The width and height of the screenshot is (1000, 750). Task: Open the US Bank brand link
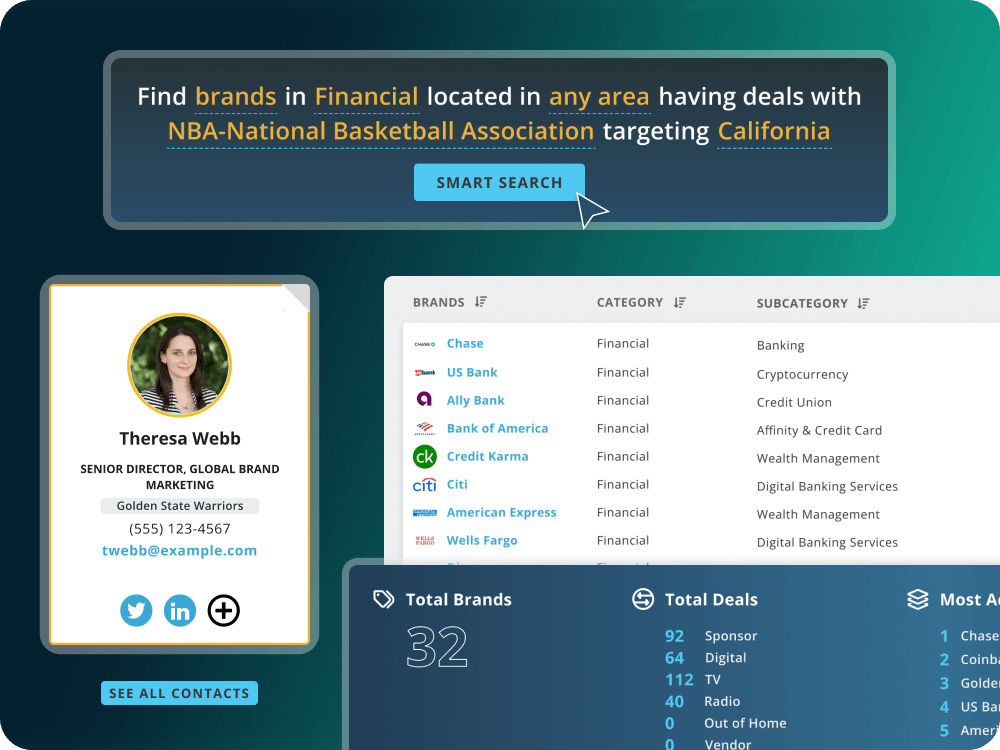pos(472,372)
